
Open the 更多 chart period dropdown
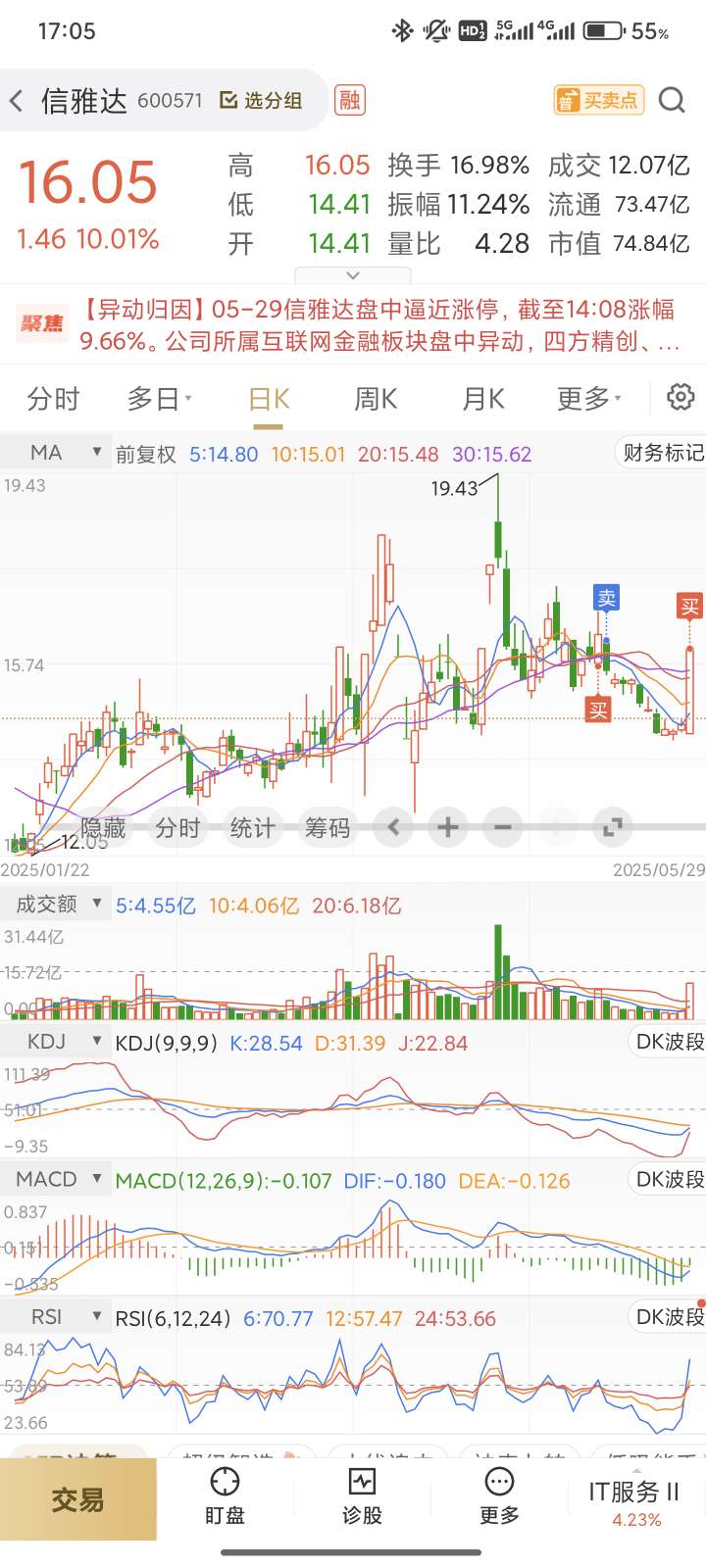[589, 399]
